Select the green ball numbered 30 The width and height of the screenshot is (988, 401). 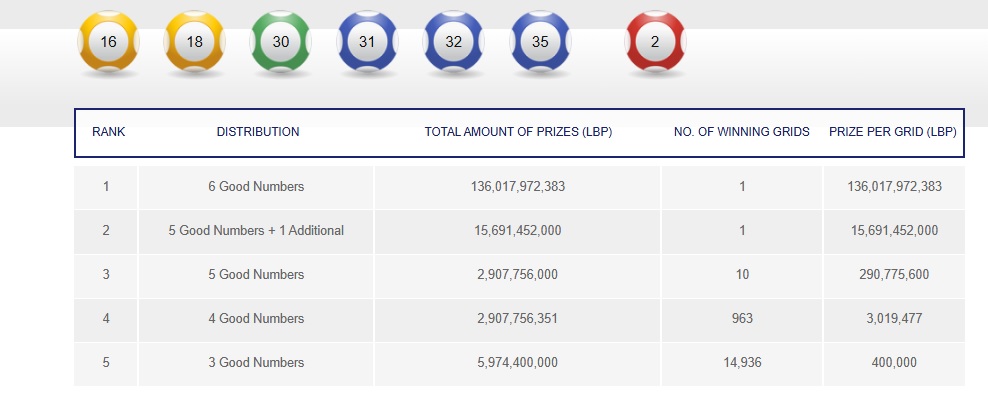281,43
